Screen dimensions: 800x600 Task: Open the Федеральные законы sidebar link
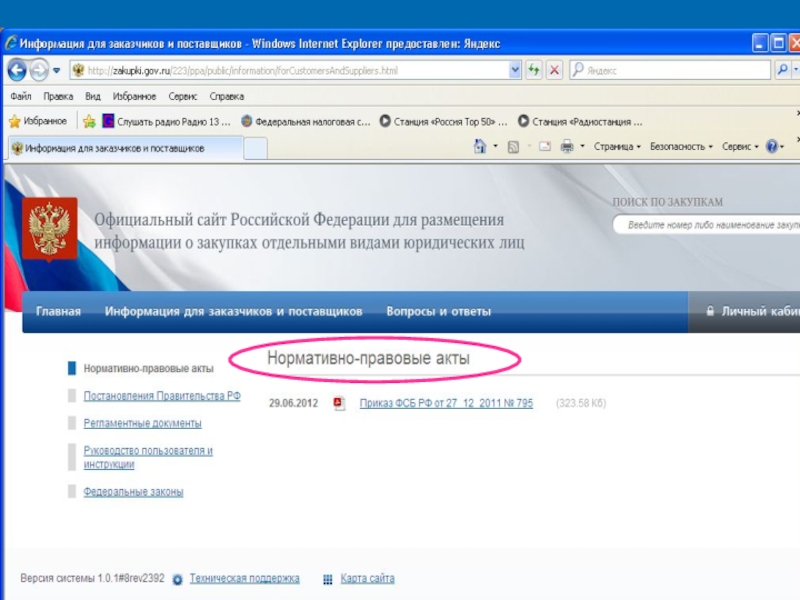pyautogui.click(x=133, y=492)
